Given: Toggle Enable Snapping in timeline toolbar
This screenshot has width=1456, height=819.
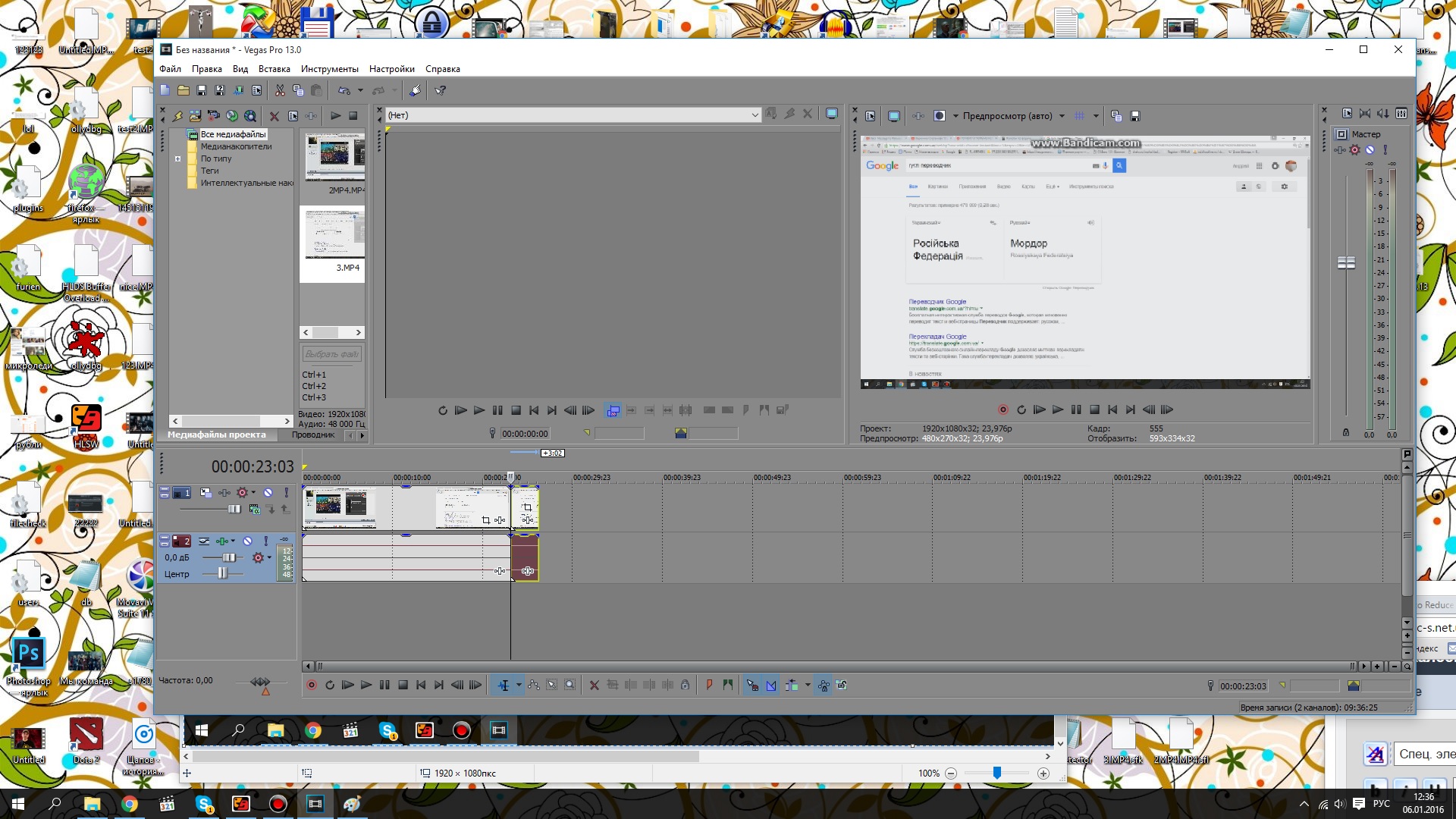Looking at the screenshot, I should point(752,686).
